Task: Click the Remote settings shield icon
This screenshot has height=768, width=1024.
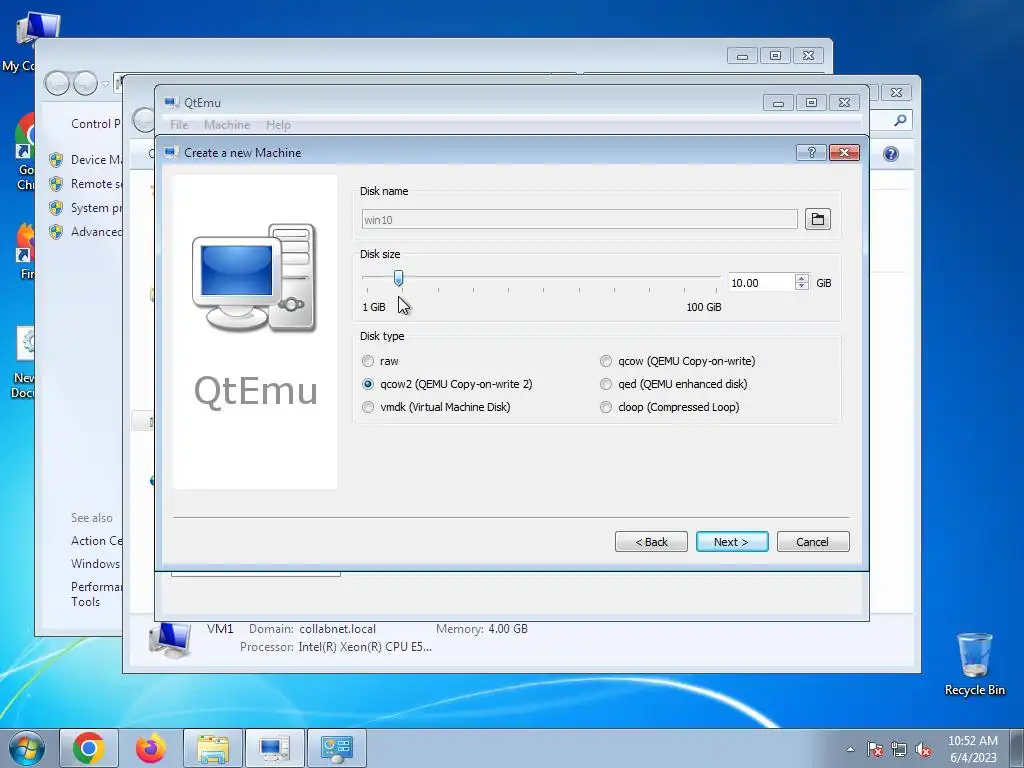Action: click(x=56, y=184)
